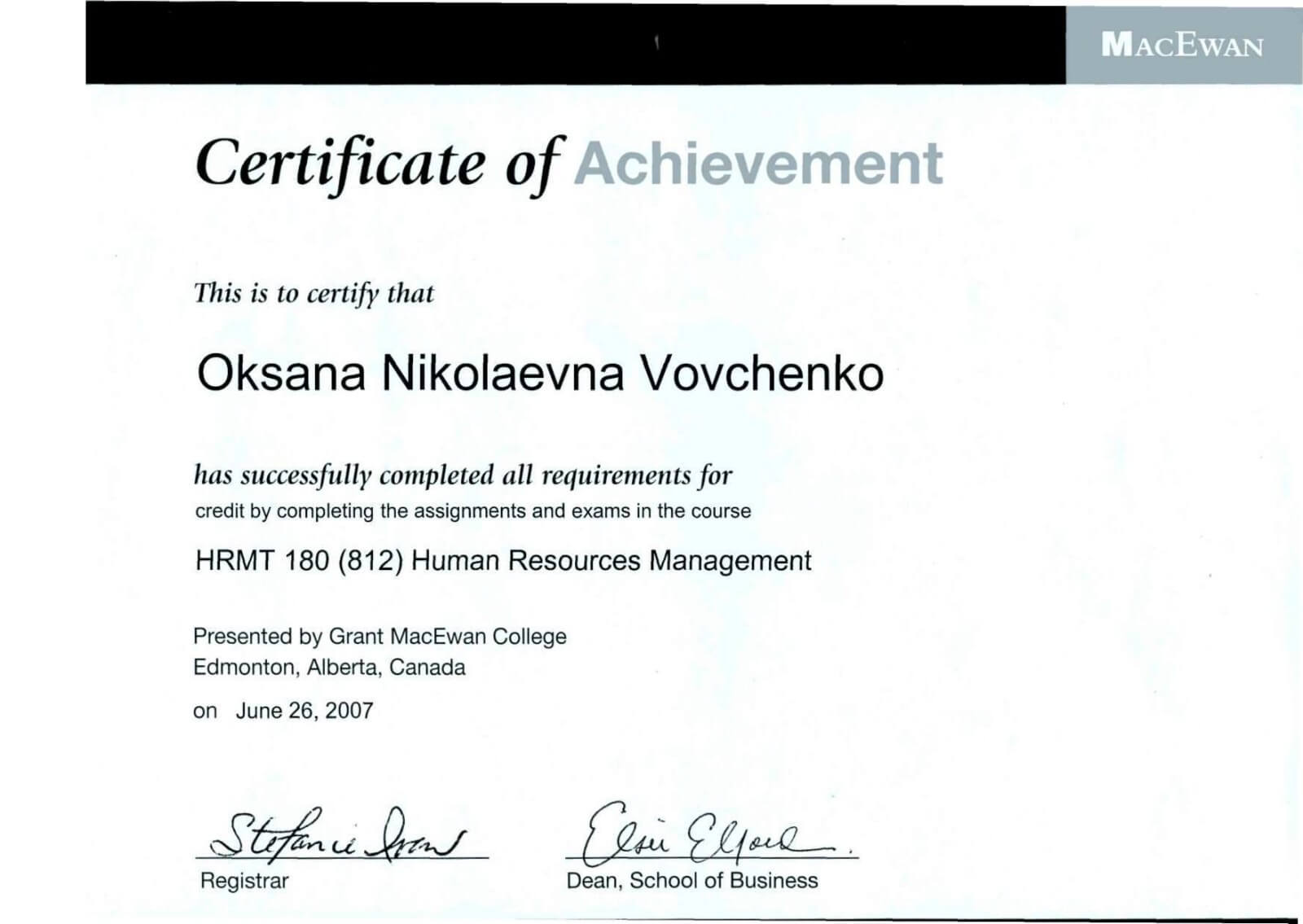This screenshot has width=1303, height=924.
Task: Click the section number "(812)" in course line
Action: 371,561
